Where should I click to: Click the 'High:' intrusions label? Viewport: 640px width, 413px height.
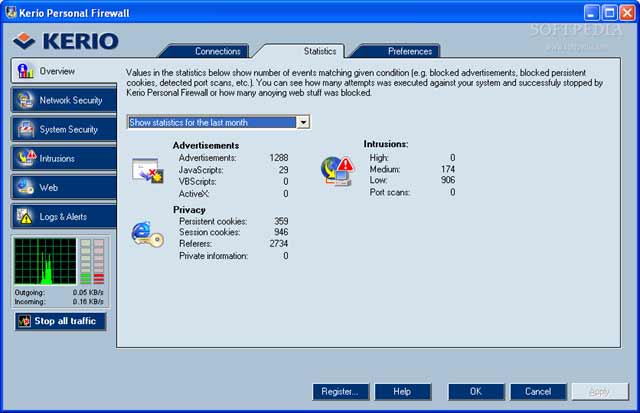(x=379, y=158)
